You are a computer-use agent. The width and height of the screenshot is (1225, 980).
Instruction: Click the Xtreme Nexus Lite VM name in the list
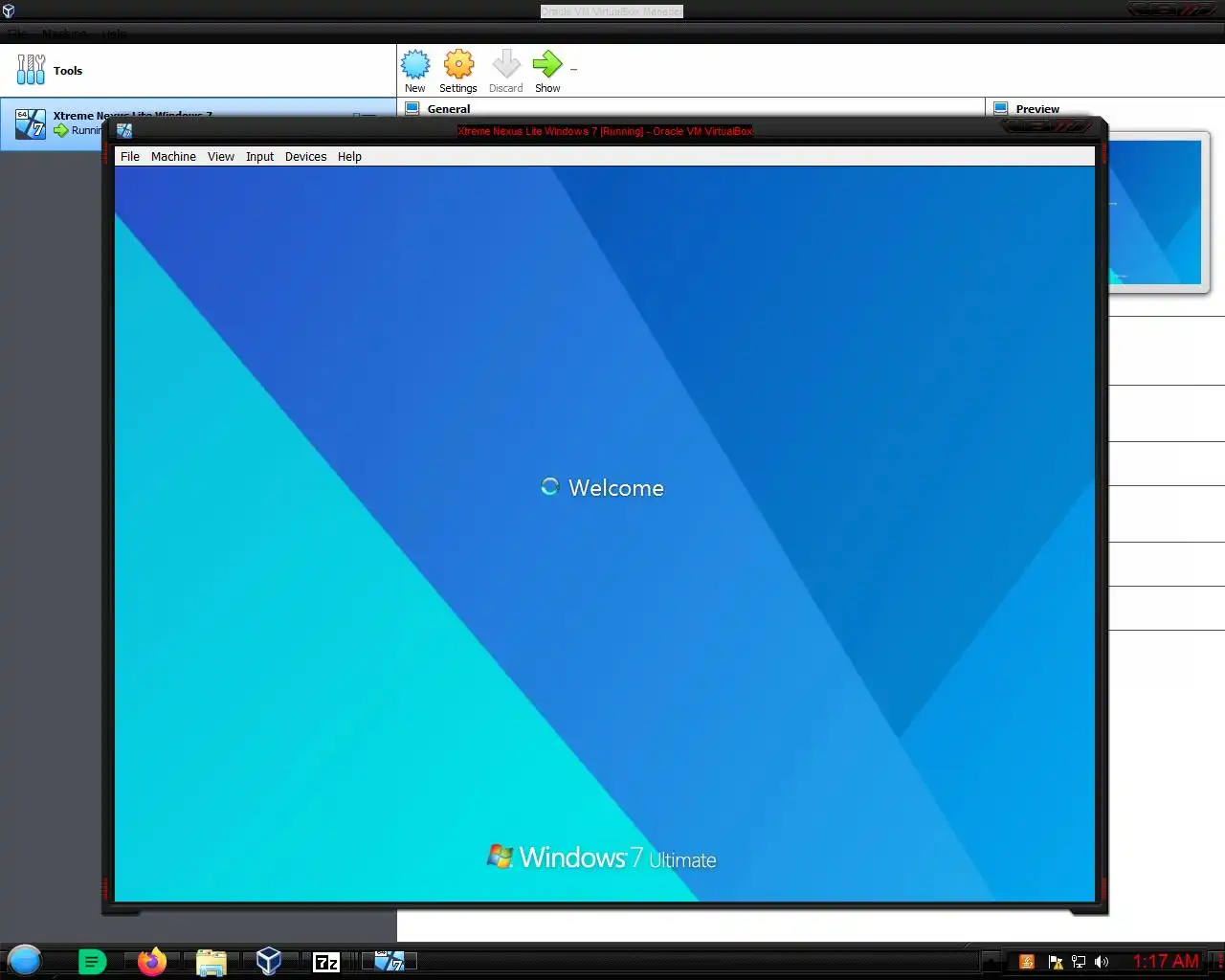click(133, 115)
